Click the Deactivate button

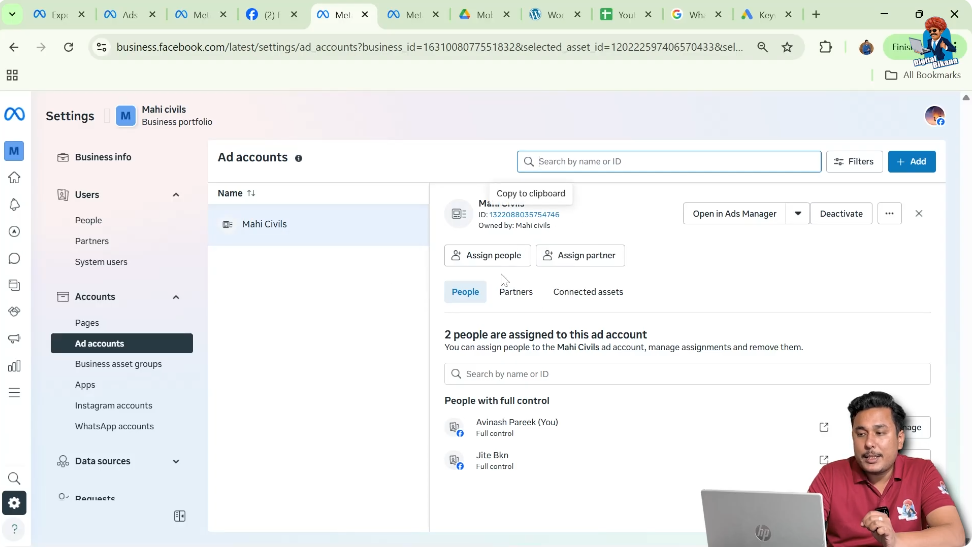click(x=841, y=214)
